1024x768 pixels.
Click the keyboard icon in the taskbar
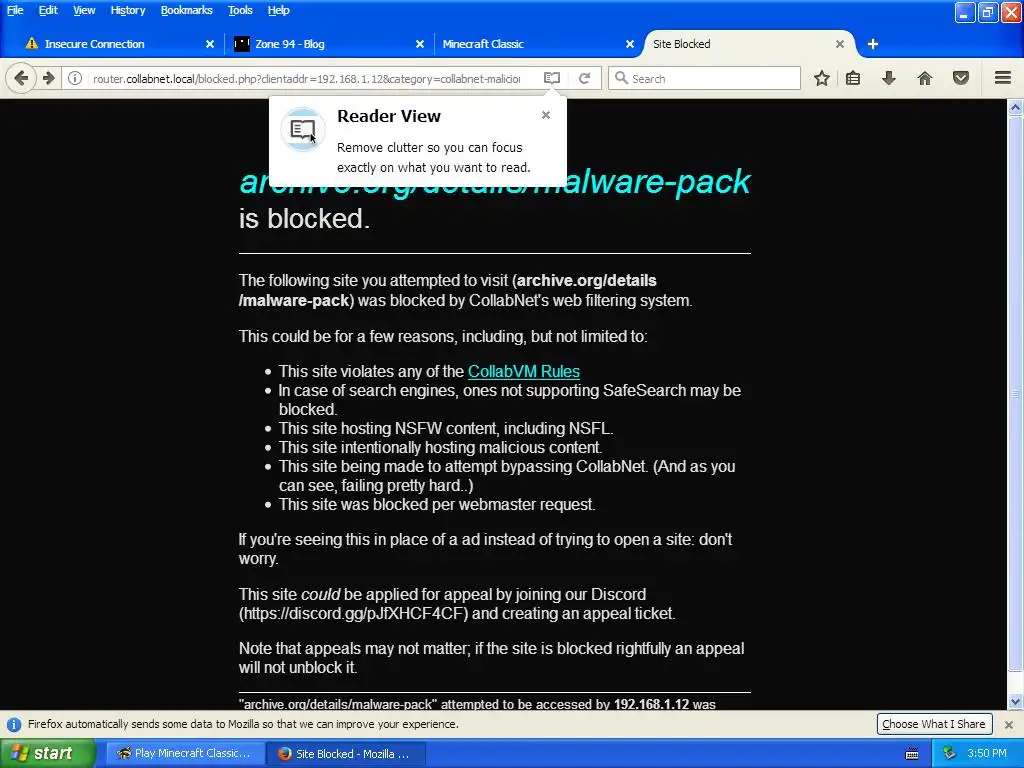tap(912, 754)
